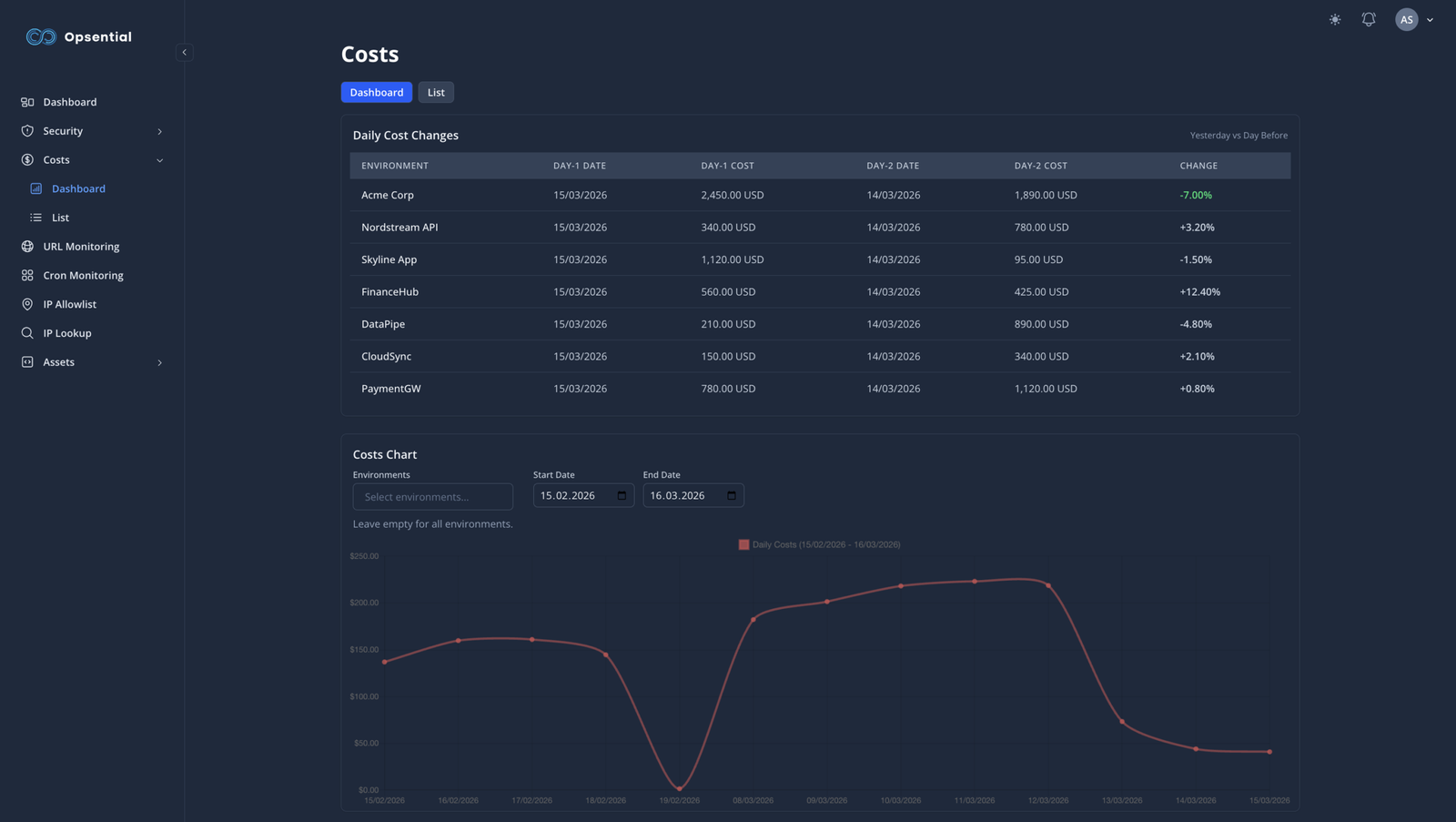1456x822 pixels.
Task: Toggle the Daily Costs legend swatch
Action: (743, 544)
